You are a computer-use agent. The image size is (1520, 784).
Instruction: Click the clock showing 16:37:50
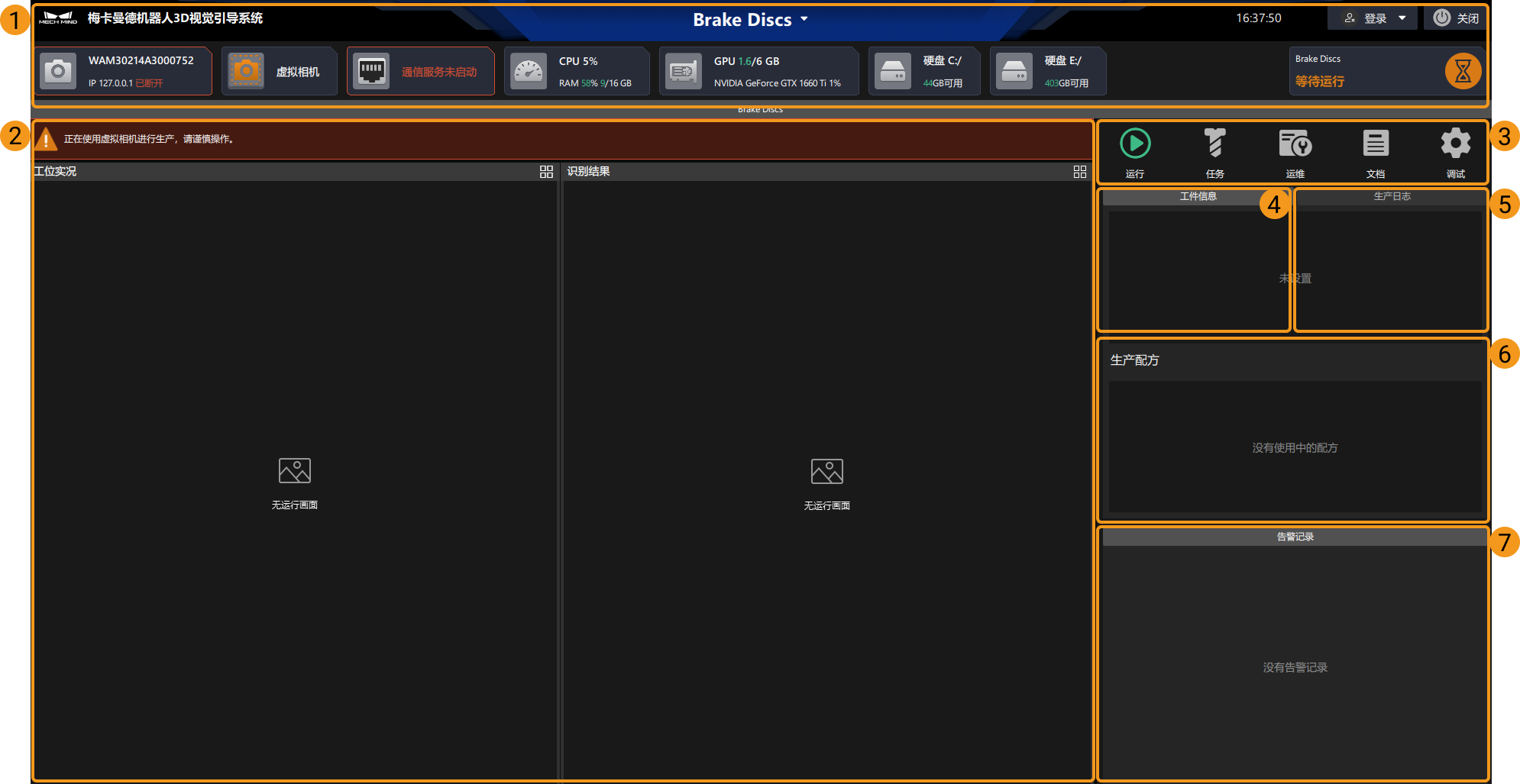pyautogui.click(x=1259, y=18)
